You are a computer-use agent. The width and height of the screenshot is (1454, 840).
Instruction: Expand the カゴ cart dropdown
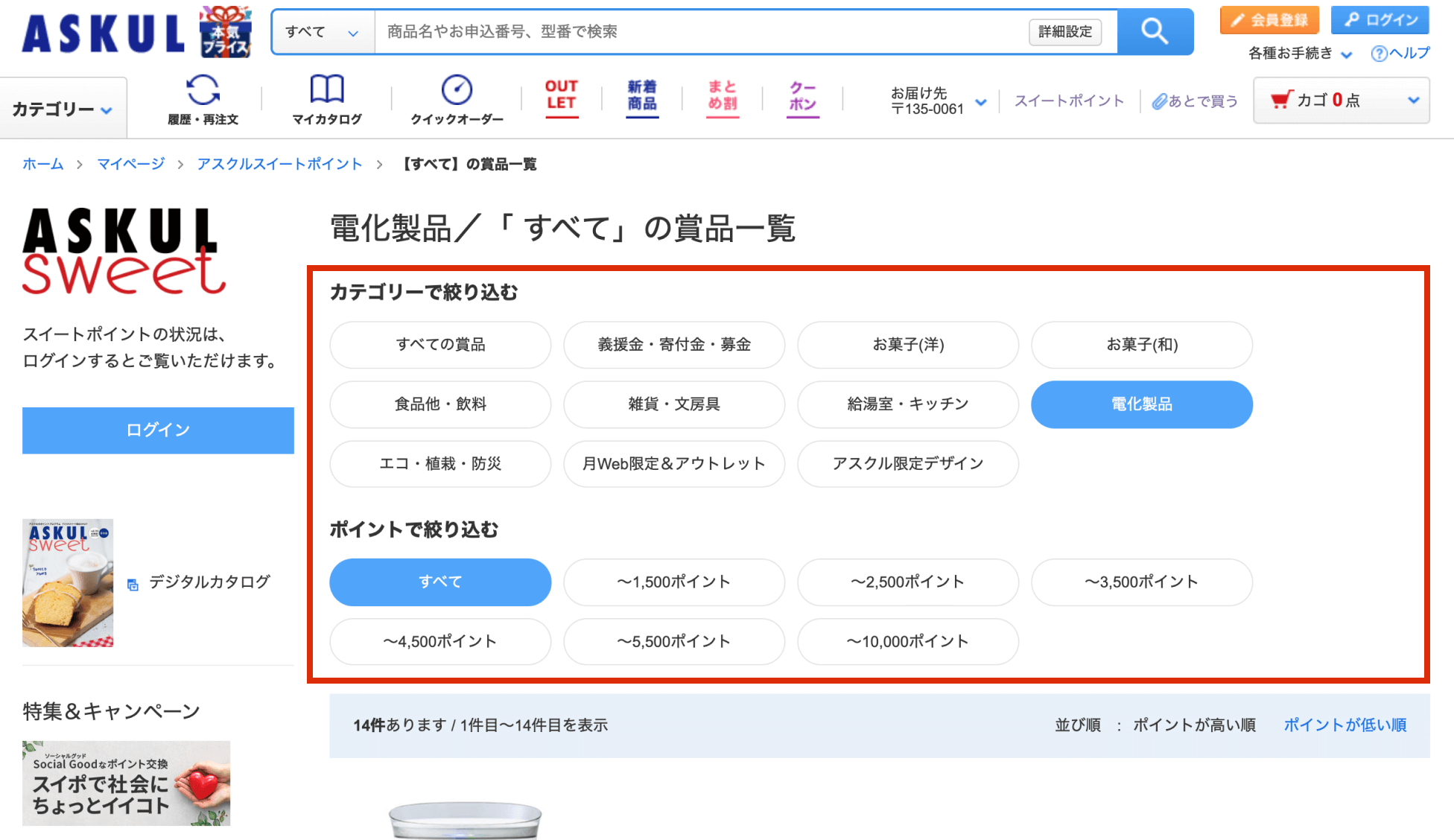coord(1412,100)
